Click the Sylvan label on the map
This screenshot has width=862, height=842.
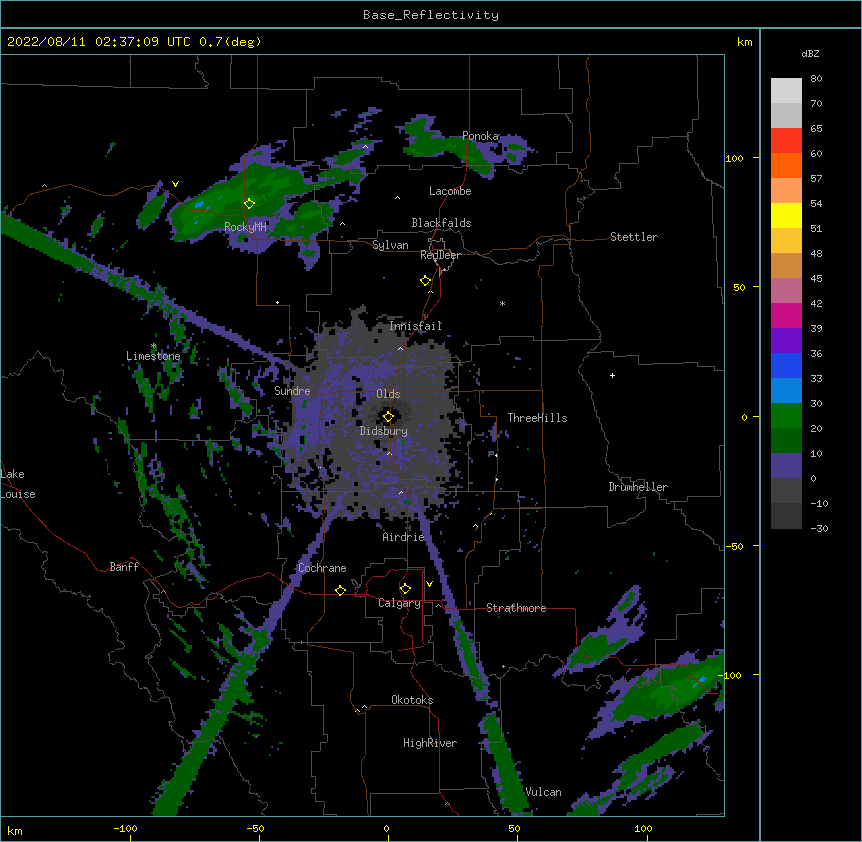point(390,245)
